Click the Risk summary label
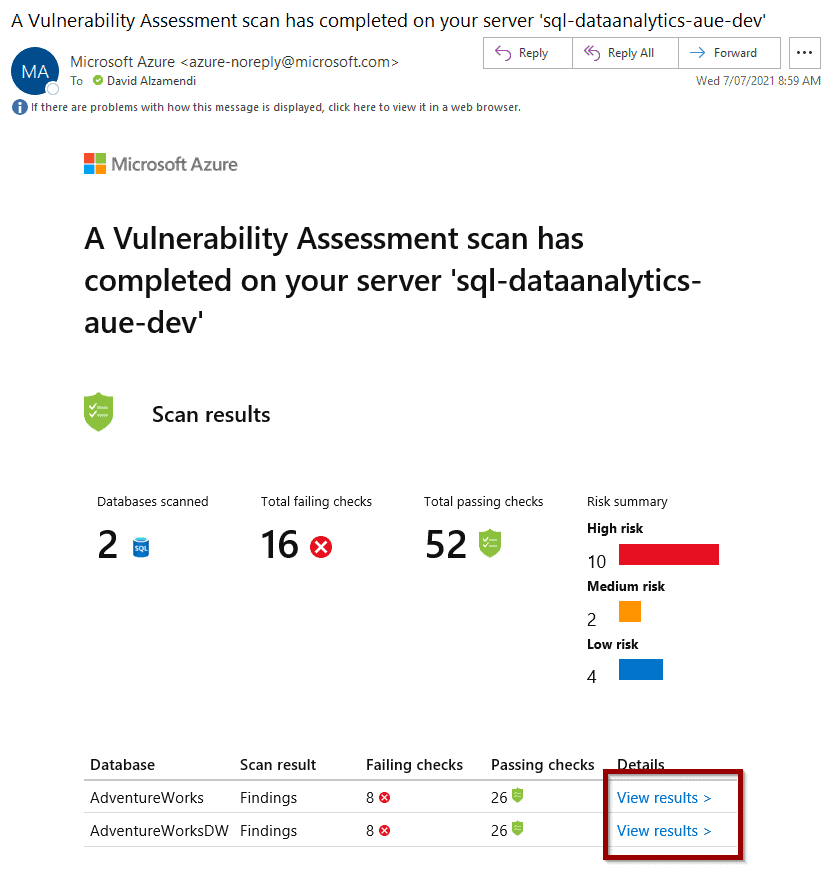 point(627,502)
